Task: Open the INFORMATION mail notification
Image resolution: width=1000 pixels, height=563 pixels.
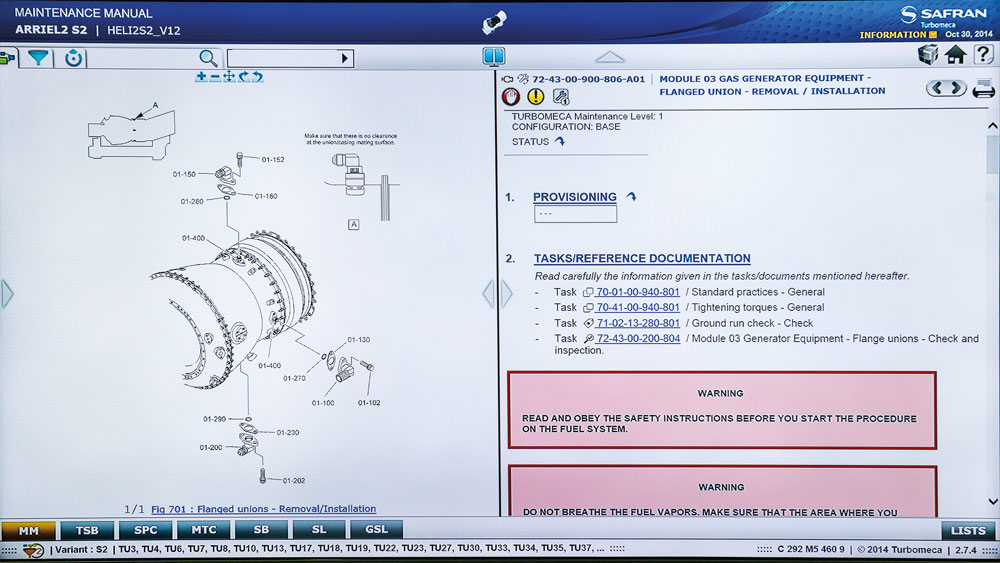Action: [898, 34]
